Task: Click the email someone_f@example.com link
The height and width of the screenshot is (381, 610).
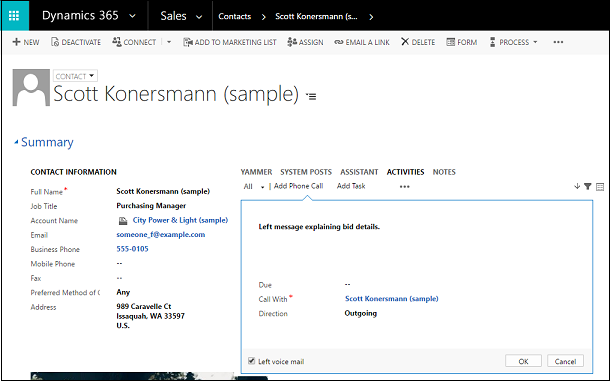Action: pyautogui.click(x=161, y=234)
